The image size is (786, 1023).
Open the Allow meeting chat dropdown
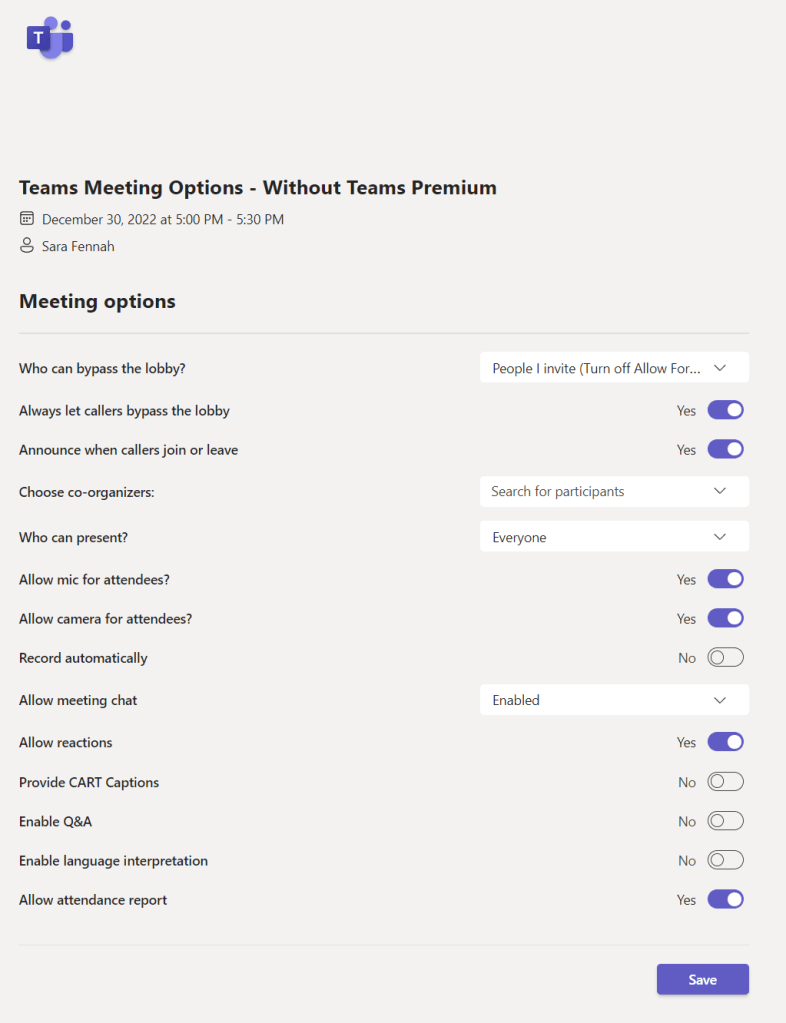614,700
